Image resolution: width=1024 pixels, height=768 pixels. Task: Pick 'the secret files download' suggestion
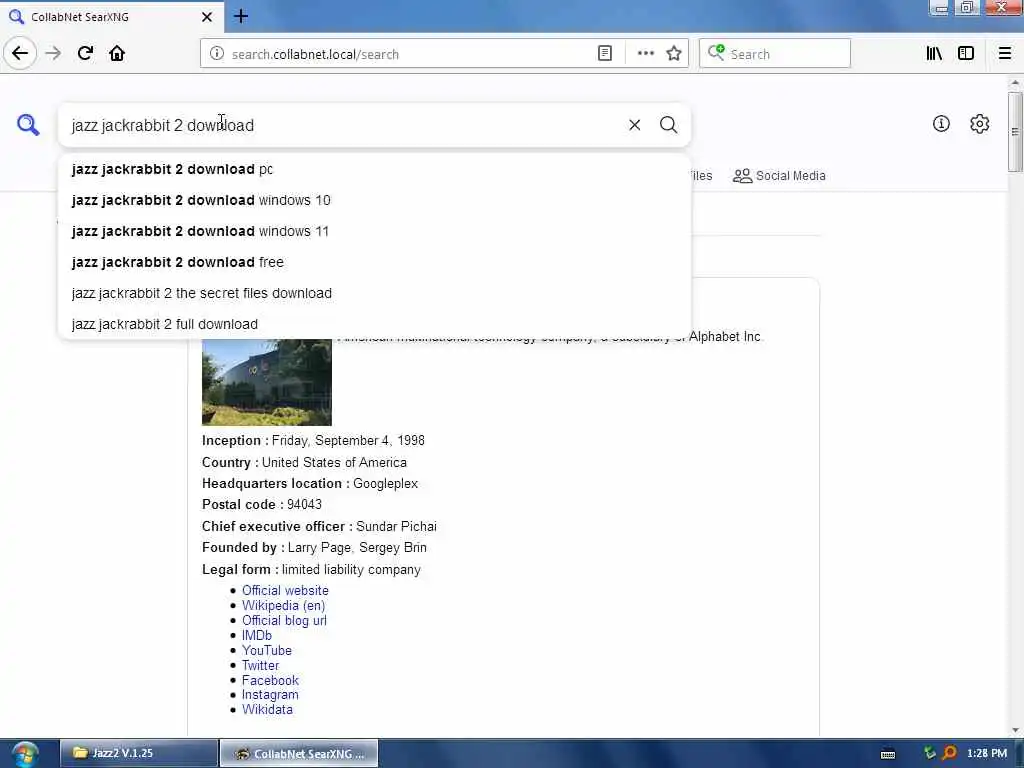point(374,293)
